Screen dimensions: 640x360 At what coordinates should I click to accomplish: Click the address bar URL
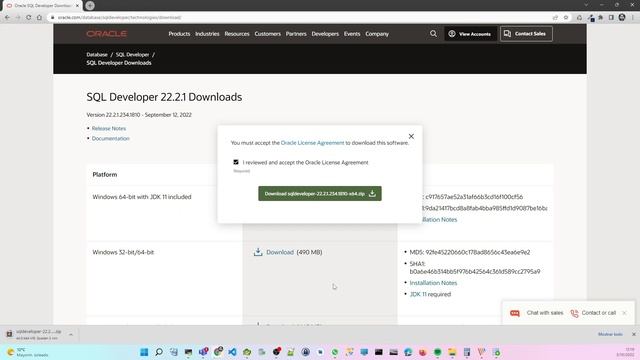click(x=119, y=18)
